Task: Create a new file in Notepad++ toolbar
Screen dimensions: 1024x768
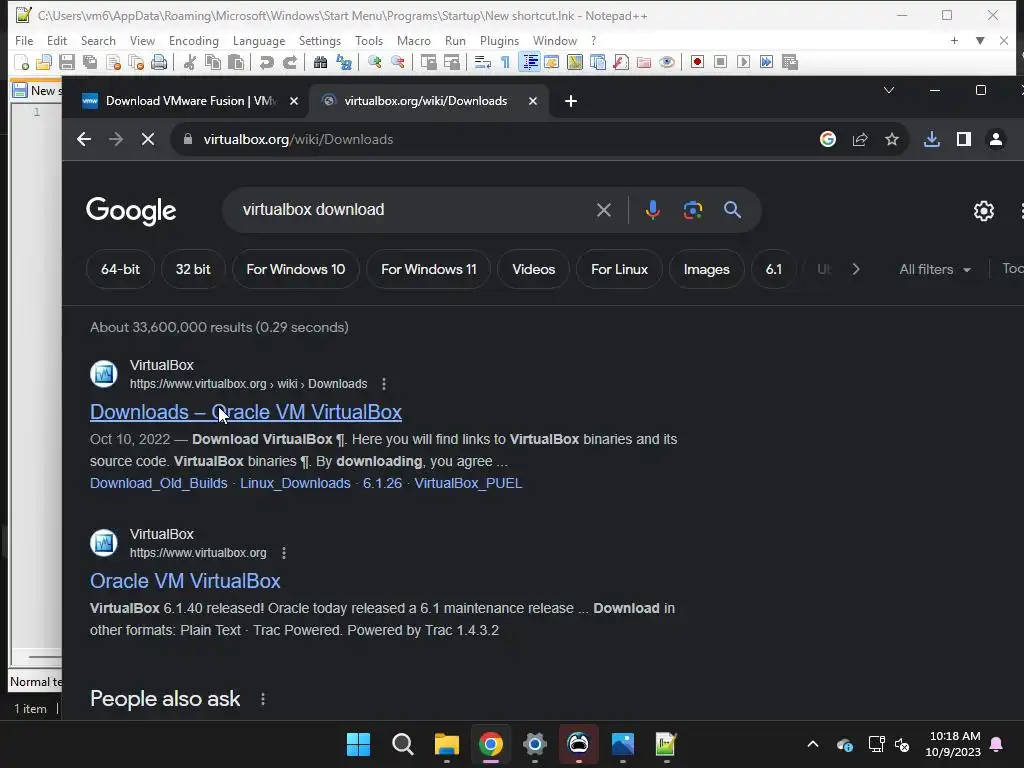Action: coord(22,62)
